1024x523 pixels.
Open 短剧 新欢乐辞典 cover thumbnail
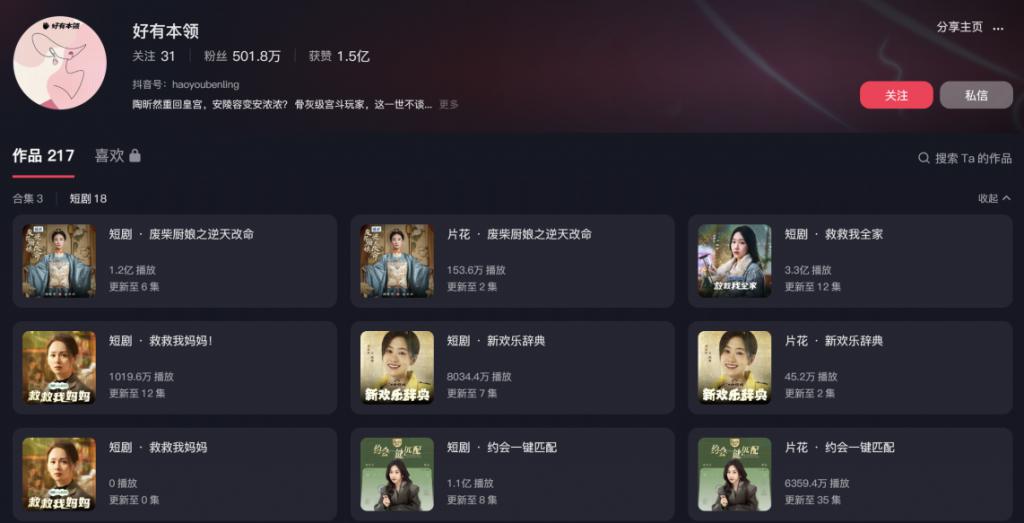tap(397, 368)
